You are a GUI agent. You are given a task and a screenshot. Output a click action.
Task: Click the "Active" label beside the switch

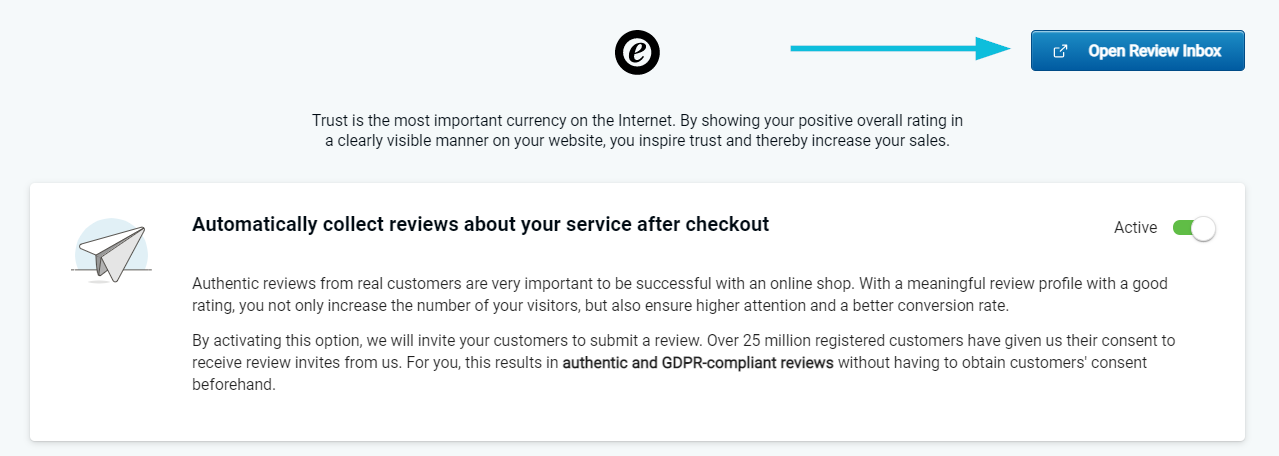[1135, 228]
